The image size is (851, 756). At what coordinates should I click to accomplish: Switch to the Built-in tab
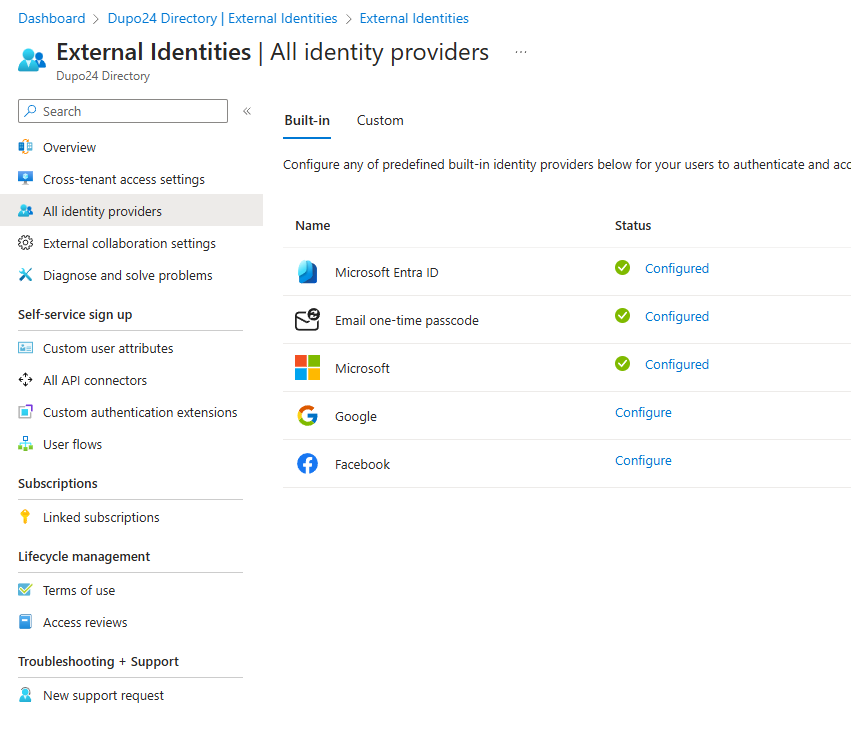tap(307, 120)
